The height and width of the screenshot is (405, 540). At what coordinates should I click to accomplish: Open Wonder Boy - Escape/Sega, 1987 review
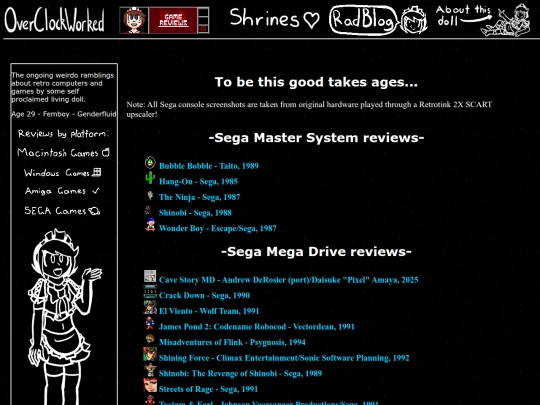pyautogui.click(x=218, y=228)
